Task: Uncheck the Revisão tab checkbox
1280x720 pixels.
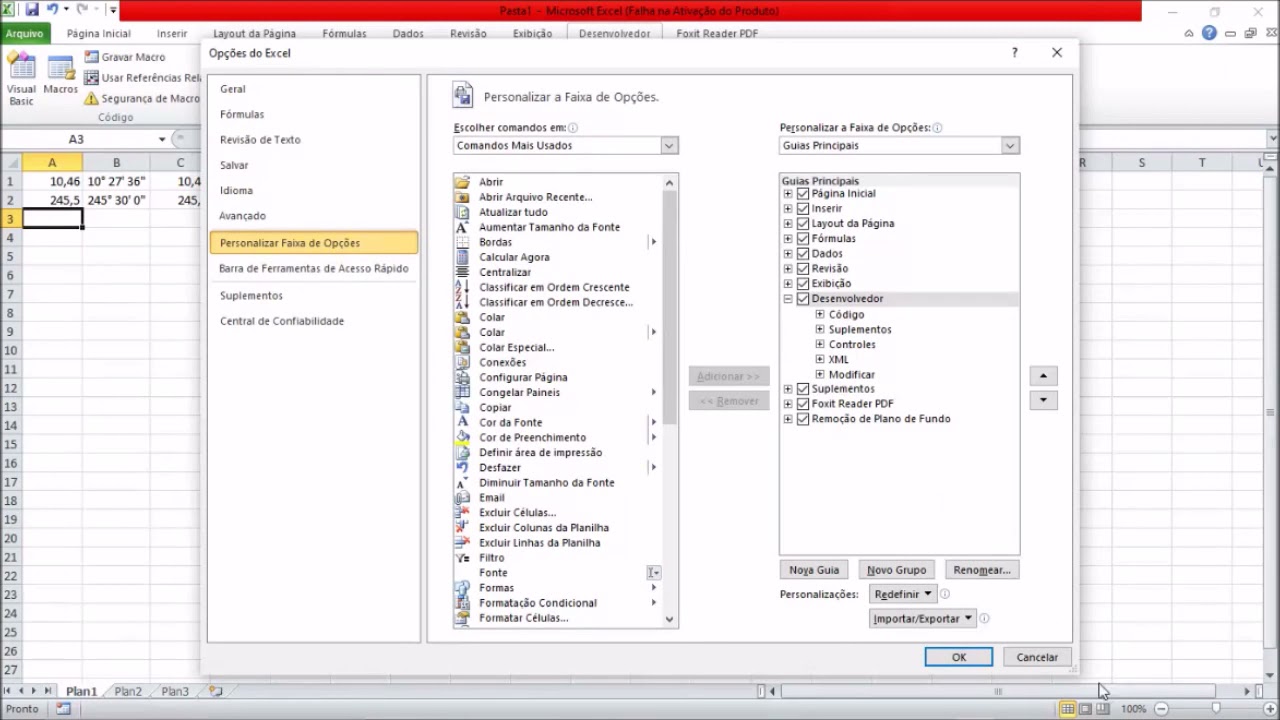Action: pyautogui.click(x=803, y=268)
